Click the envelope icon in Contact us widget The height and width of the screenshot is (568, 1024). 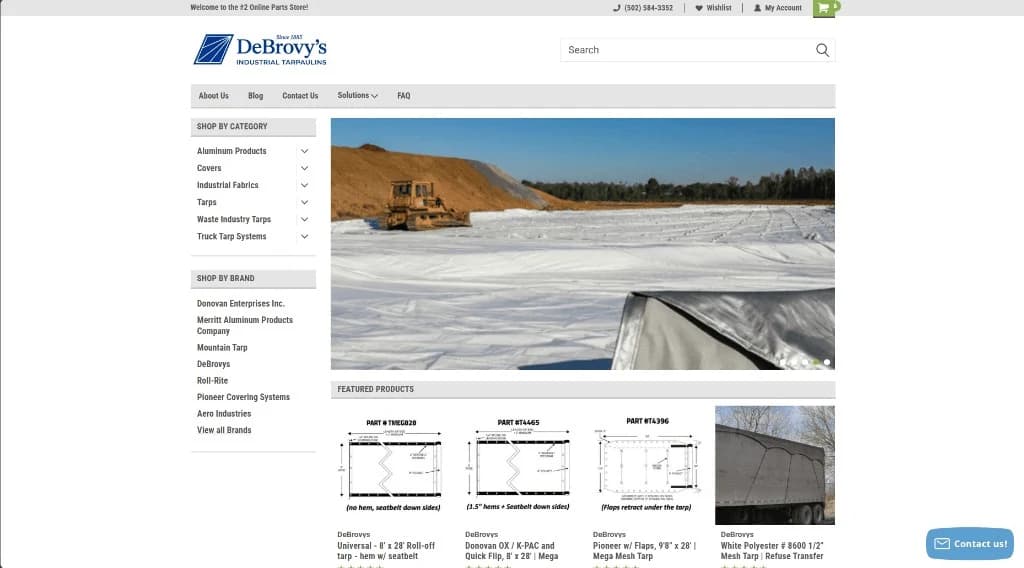(942, 544)
